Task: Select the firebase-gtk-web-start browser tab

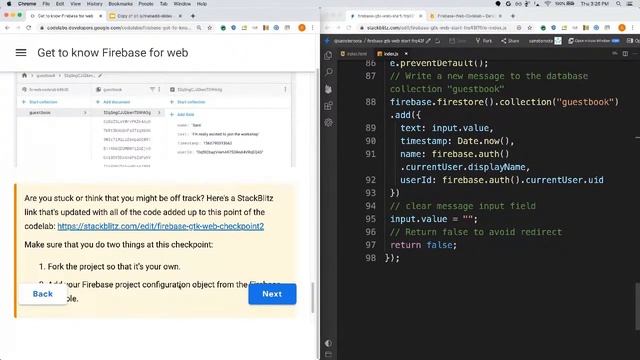Action: [x=385, y=16]
